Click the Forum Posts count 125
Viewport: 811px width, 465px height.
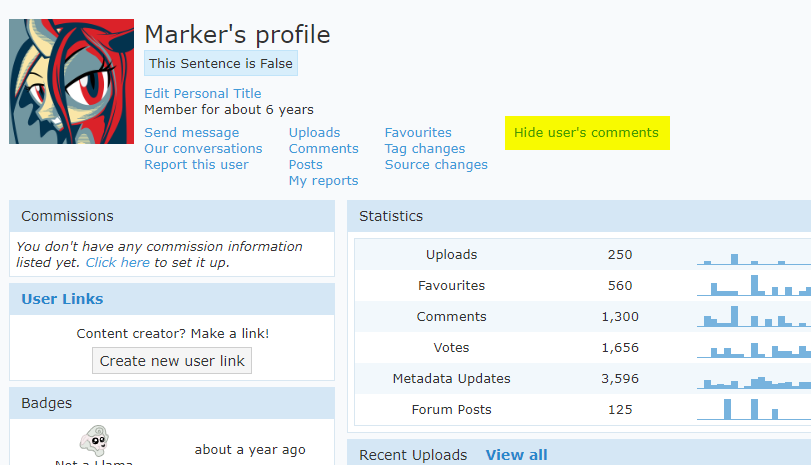[620, 410]
